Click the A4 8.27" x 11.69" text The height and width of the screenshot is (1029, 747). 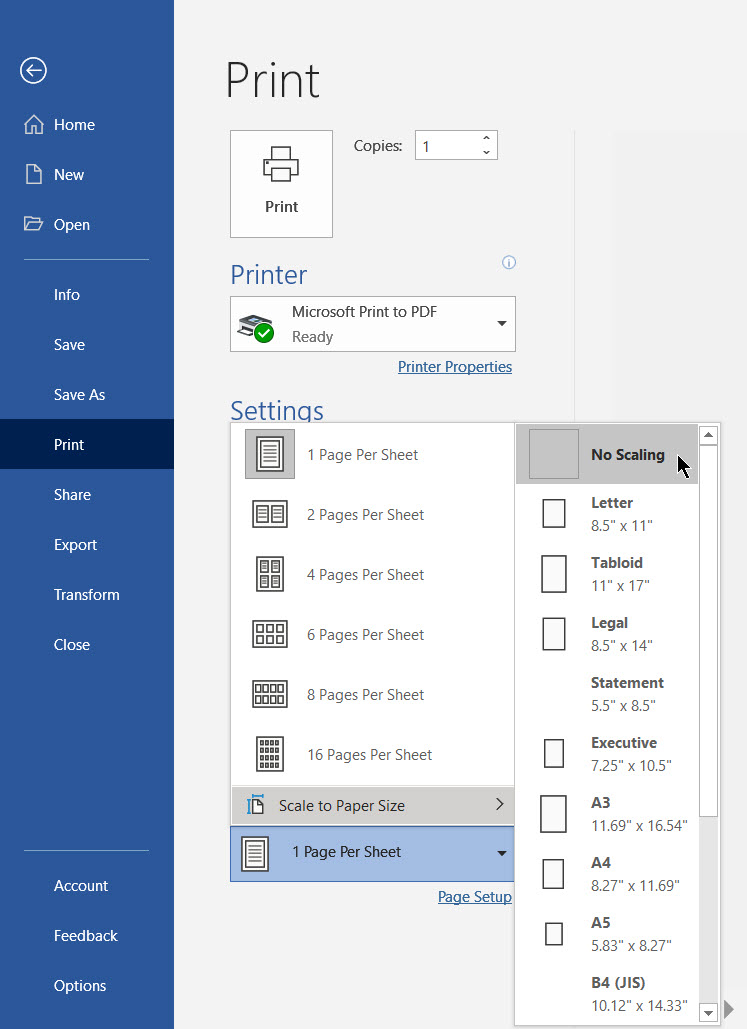pos(635,874)
